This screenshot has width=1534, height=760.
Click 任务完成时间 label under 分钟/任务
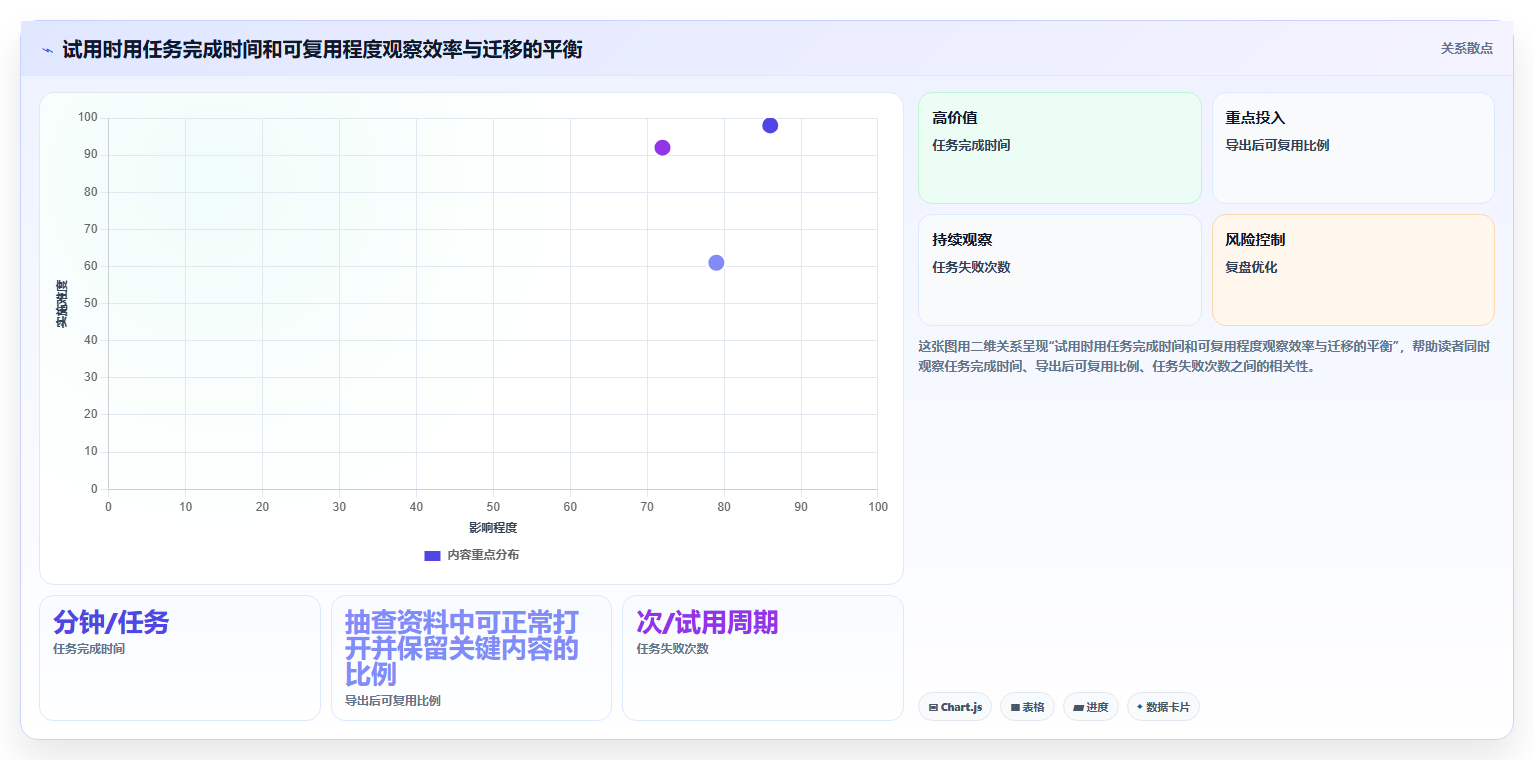[x=89, y=649]
